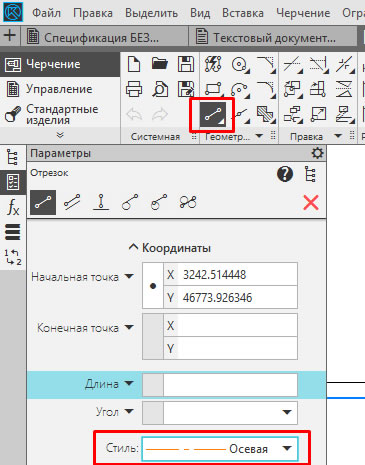Screen dimensions: 365x465
Task: Add a new document tab with plus
Action: coord(10,36)
